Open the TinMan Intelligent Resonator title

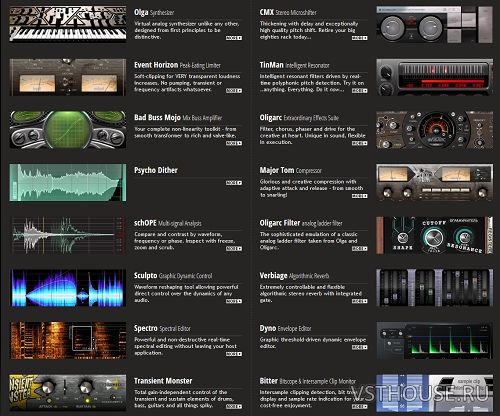click(x=294, y=65)
